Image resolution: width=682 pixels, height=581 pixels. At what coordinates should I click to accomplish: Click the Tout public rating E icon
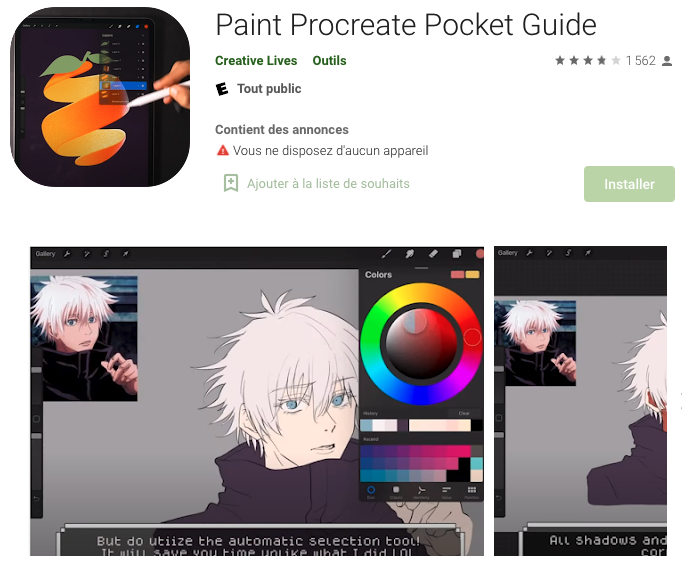(x=222, y=89)
